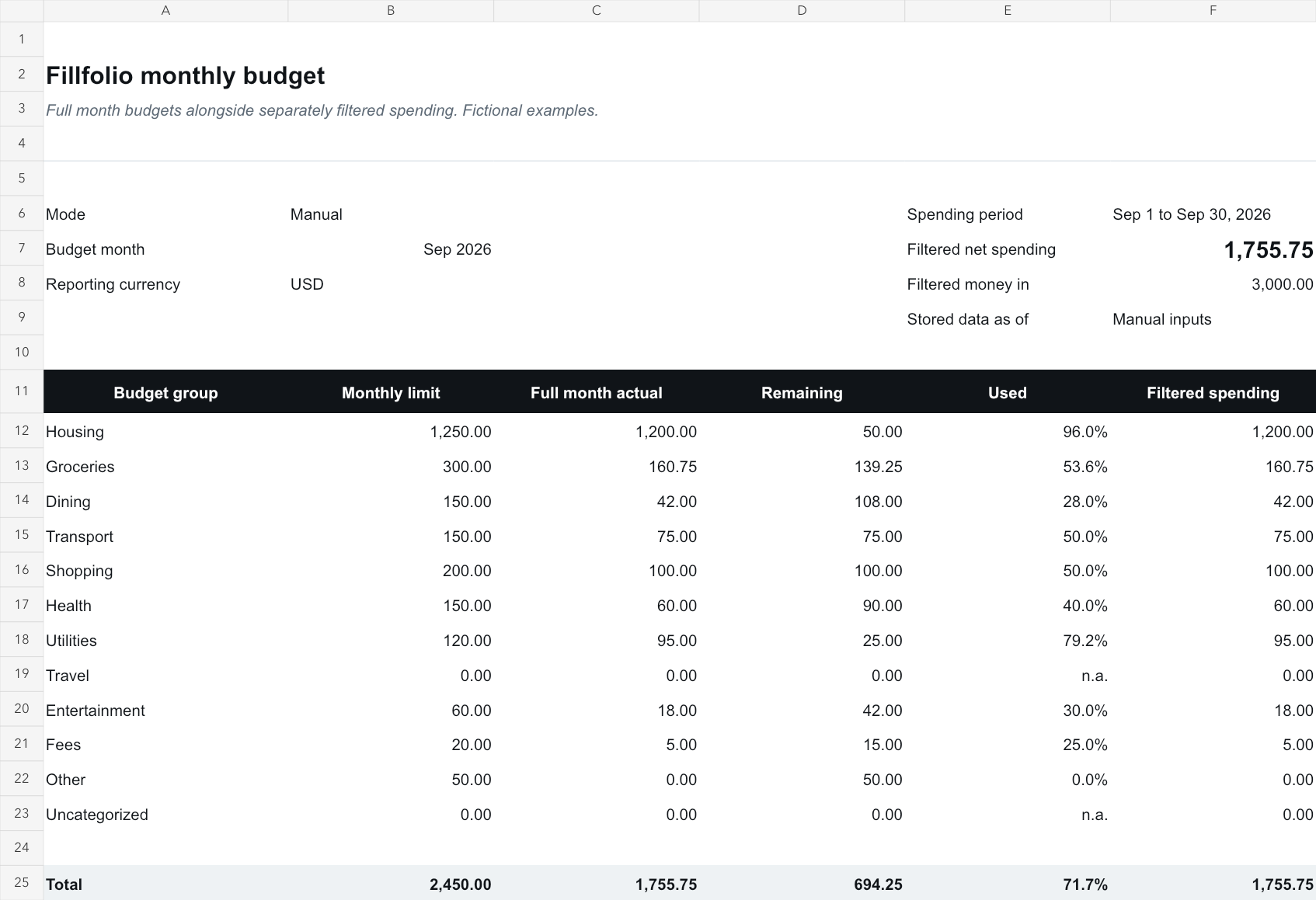Select Groceries' remaining value "139.25"
The height and width of the screenshot is (900, 1316).
[879, 467]
